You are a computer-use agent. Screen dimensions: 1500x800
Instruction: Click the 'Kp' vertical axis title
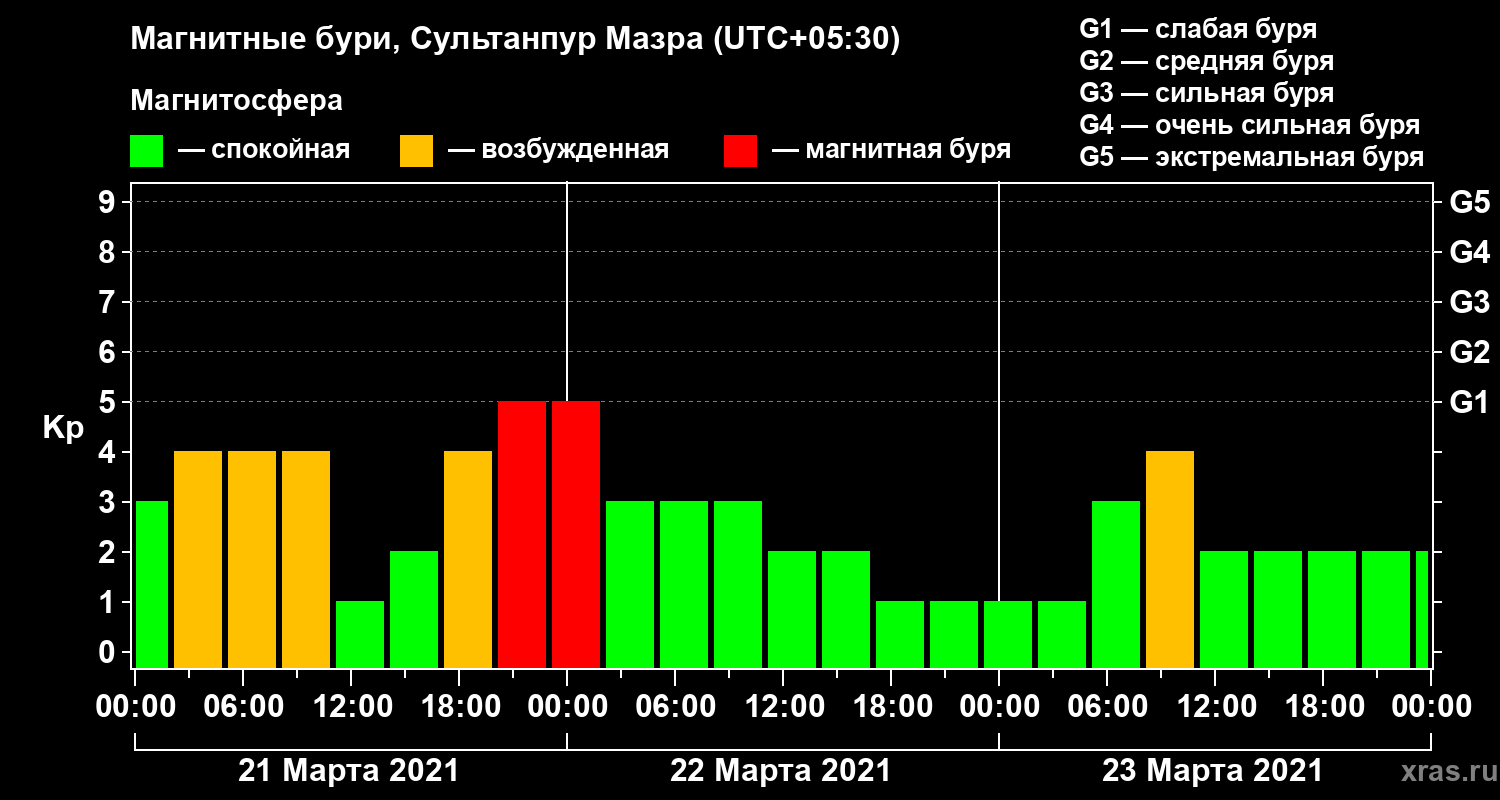(63, 427)
